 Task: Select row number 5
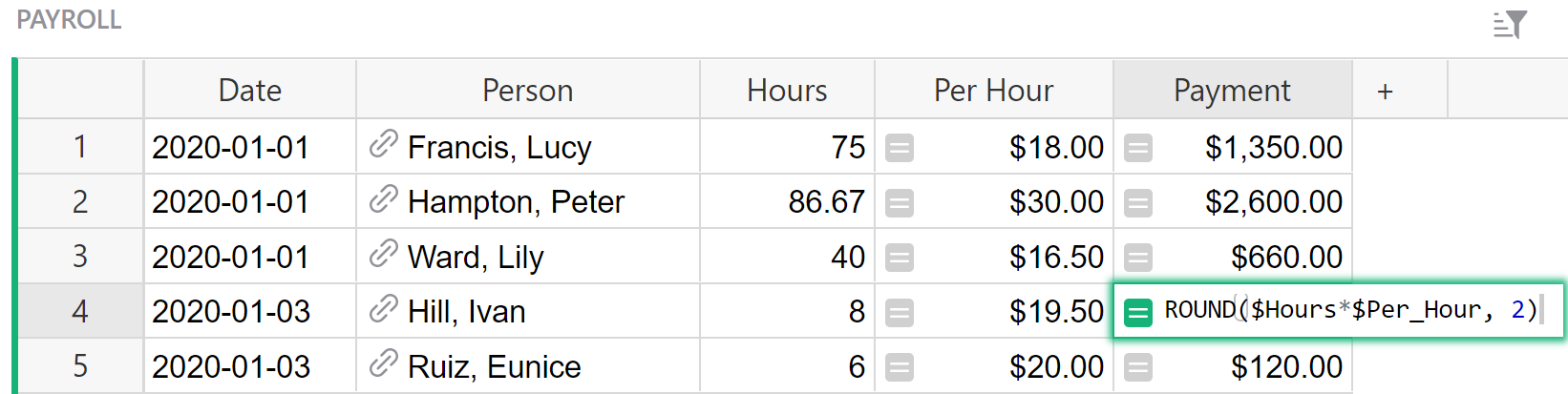(x=80, y=365)
